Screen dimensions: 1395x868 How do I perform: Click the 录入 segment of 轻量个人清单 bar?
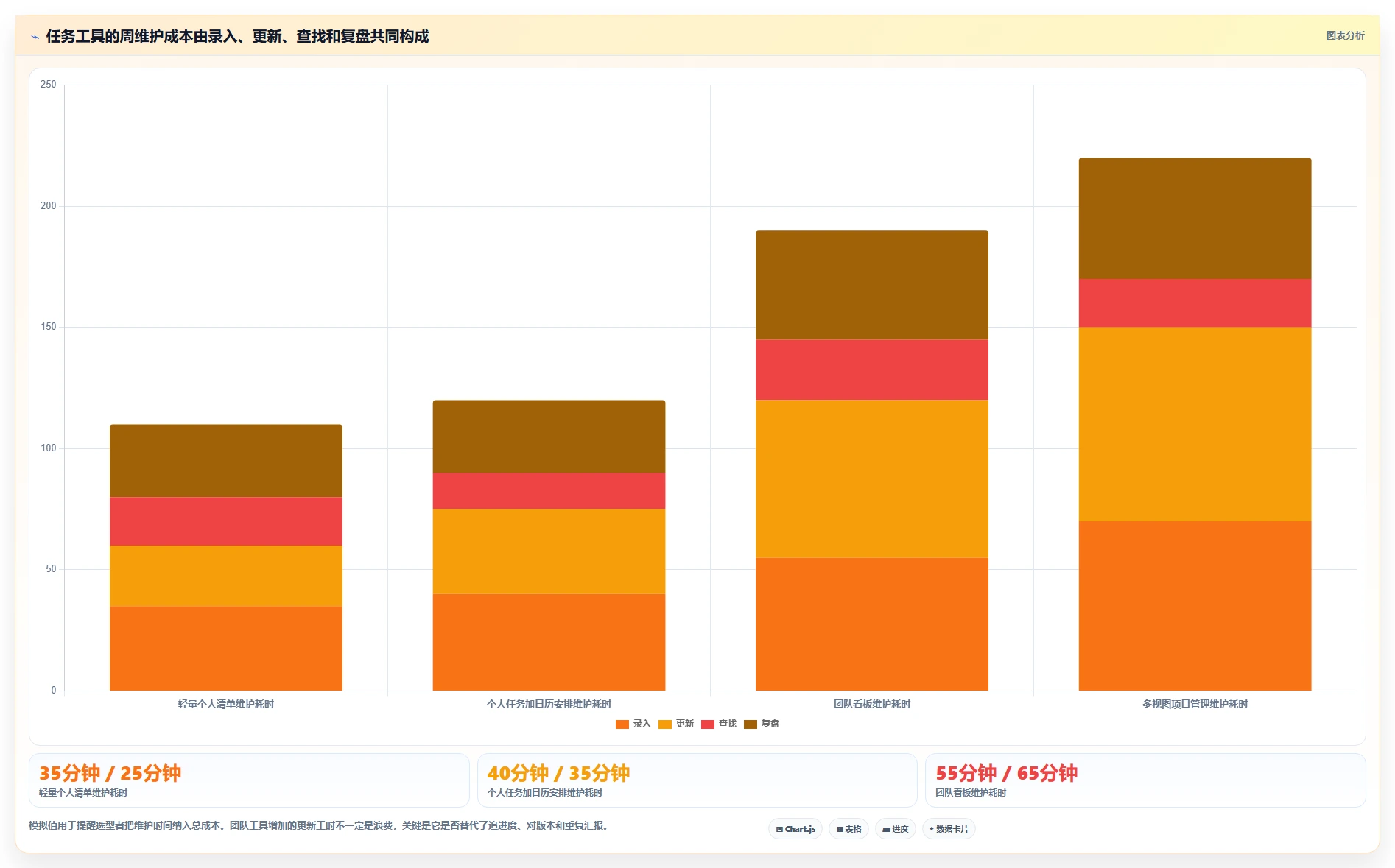(226, 649)
